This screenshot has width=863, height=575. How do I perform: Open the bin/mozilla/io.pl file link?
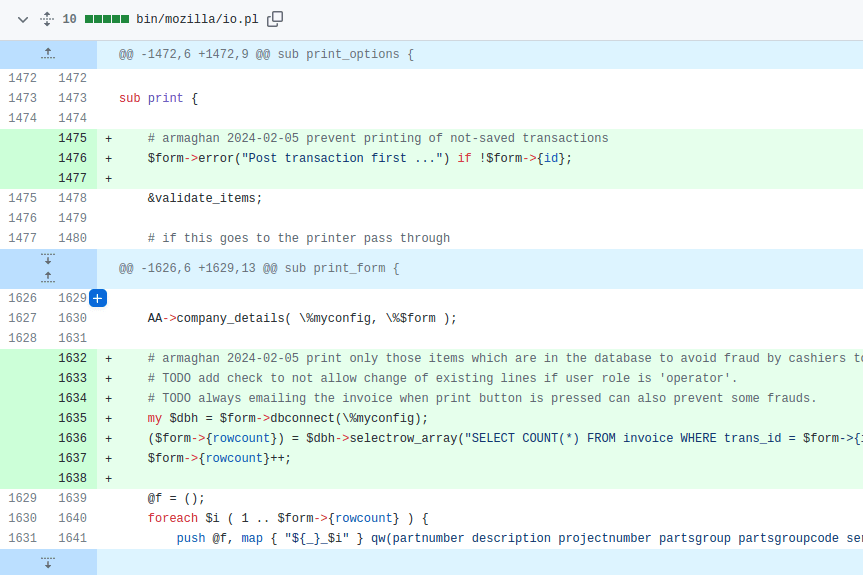(x=197, y=19)
